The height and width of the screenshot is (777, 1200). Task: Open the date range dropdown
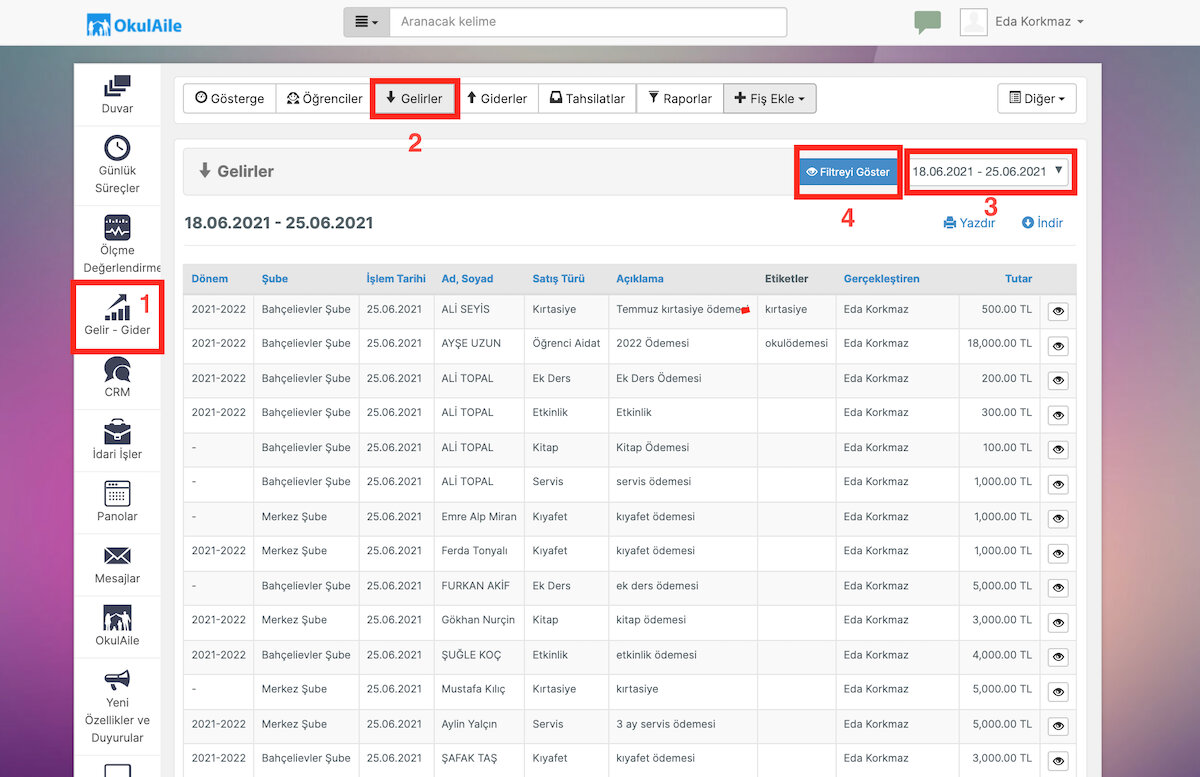(x=988, y=171)
